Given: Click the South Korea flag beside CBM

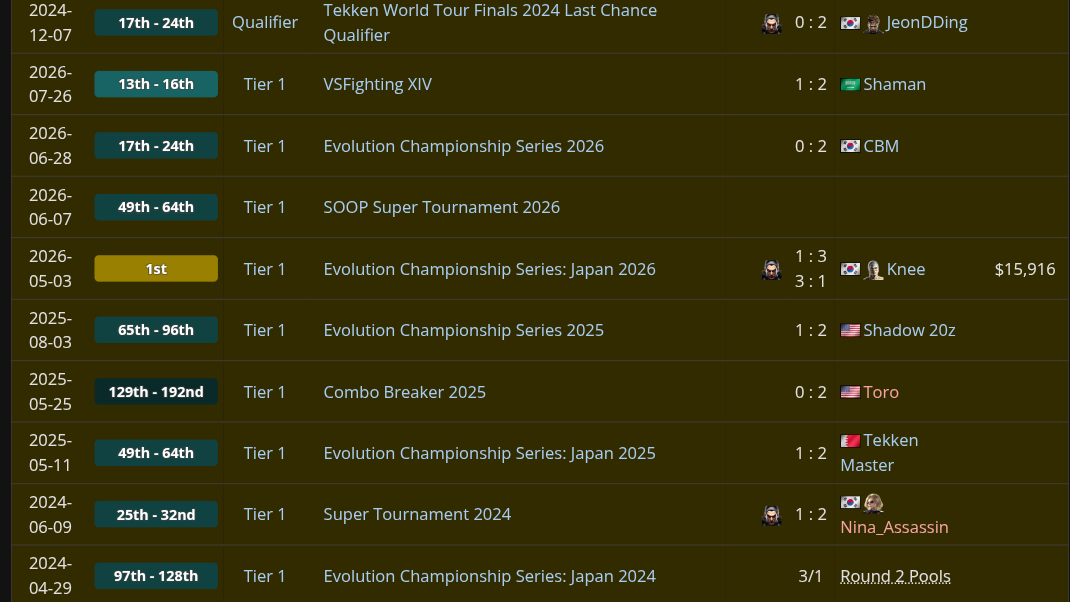Looking at the screenshot, I should [850, 146].
